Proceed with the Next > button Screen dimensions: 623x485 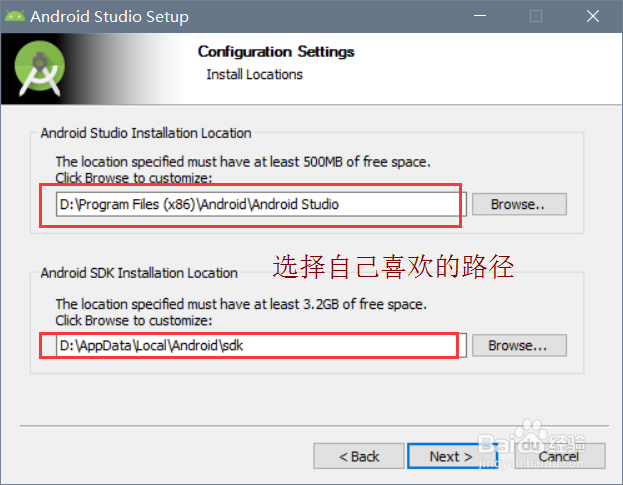point(451,456)
